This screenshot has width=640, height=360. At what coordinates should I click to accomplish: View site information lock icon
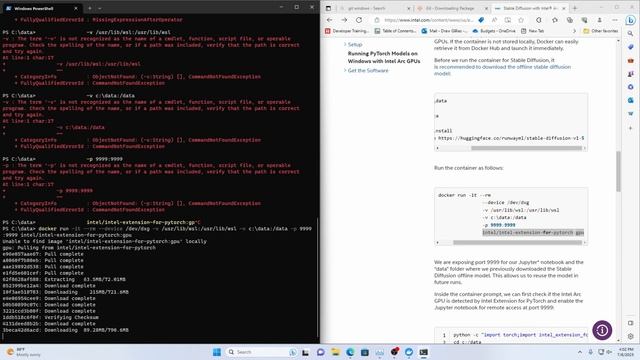(x=377, y=20)
